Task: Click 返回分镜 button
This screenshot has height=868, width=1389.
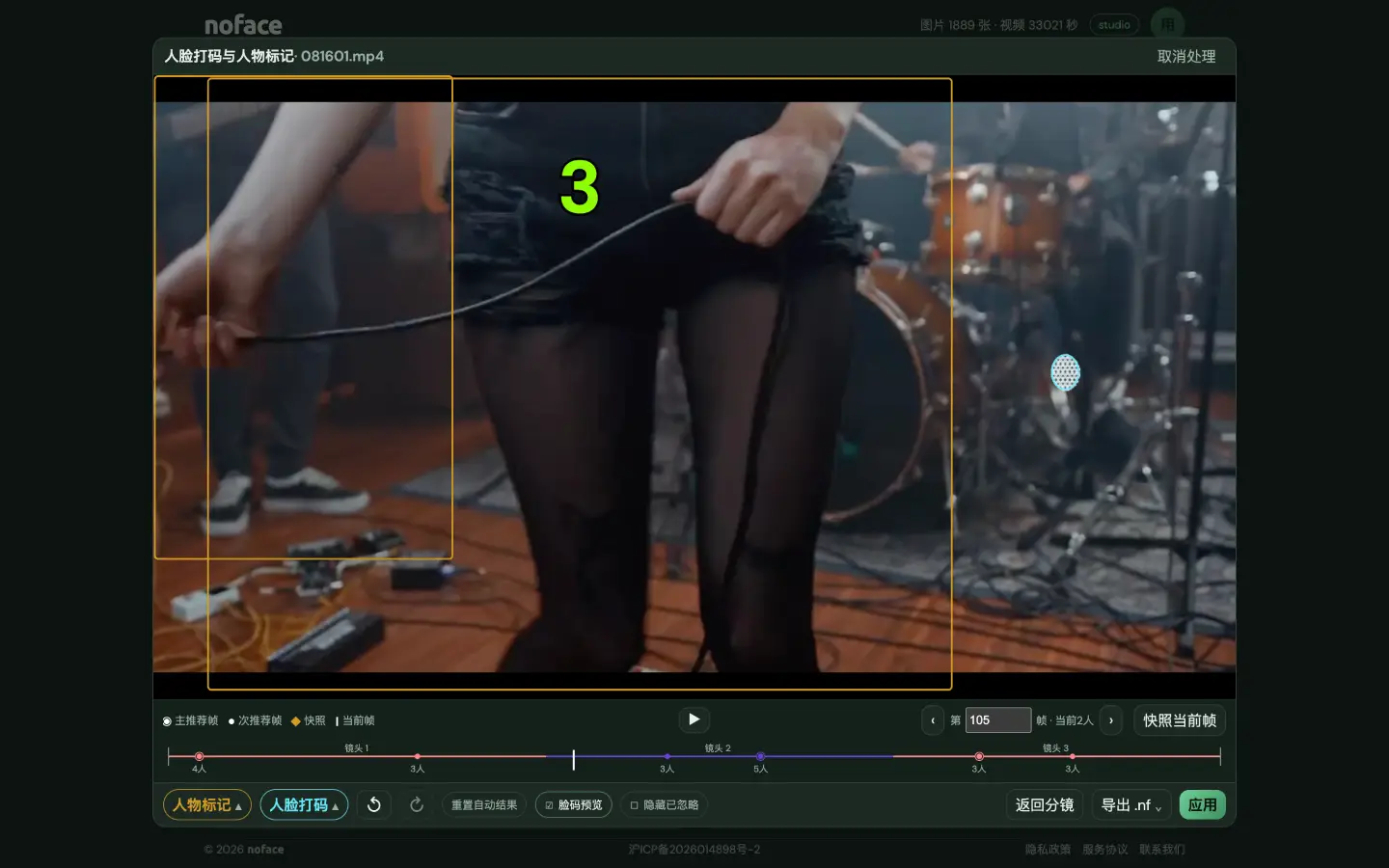Action: (x=1045, y=804)
